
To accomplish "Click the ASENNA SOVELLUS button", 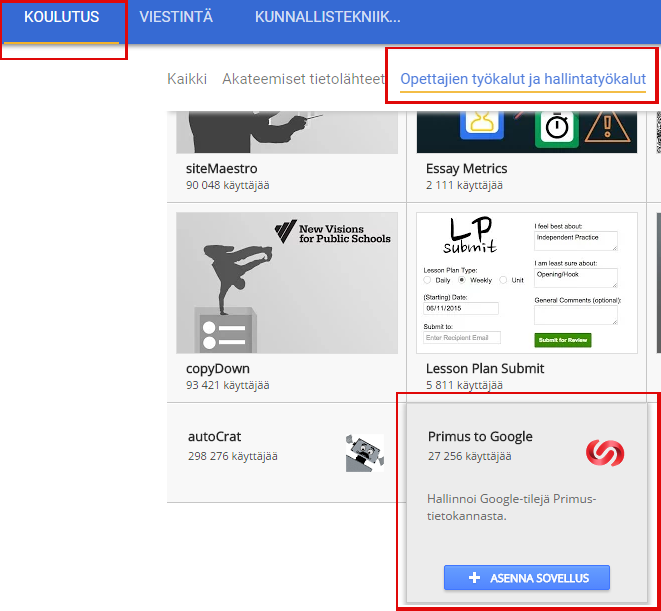I will coord(527,577).
